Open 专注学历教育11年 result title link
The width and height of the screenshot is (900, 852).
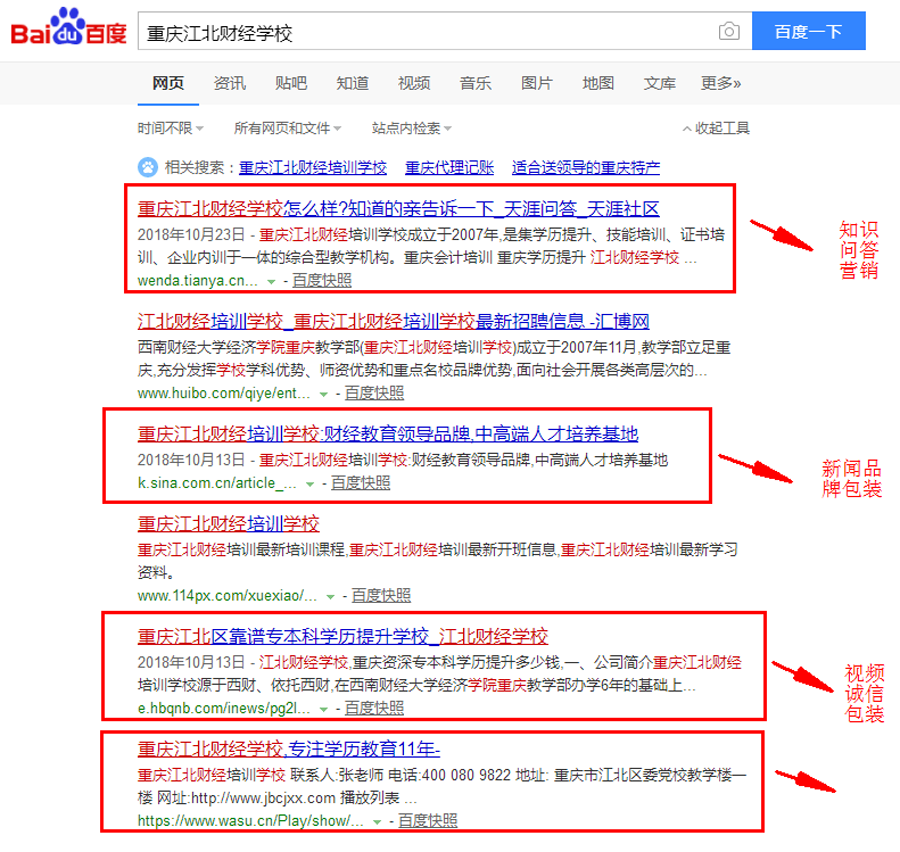[289, 749]
